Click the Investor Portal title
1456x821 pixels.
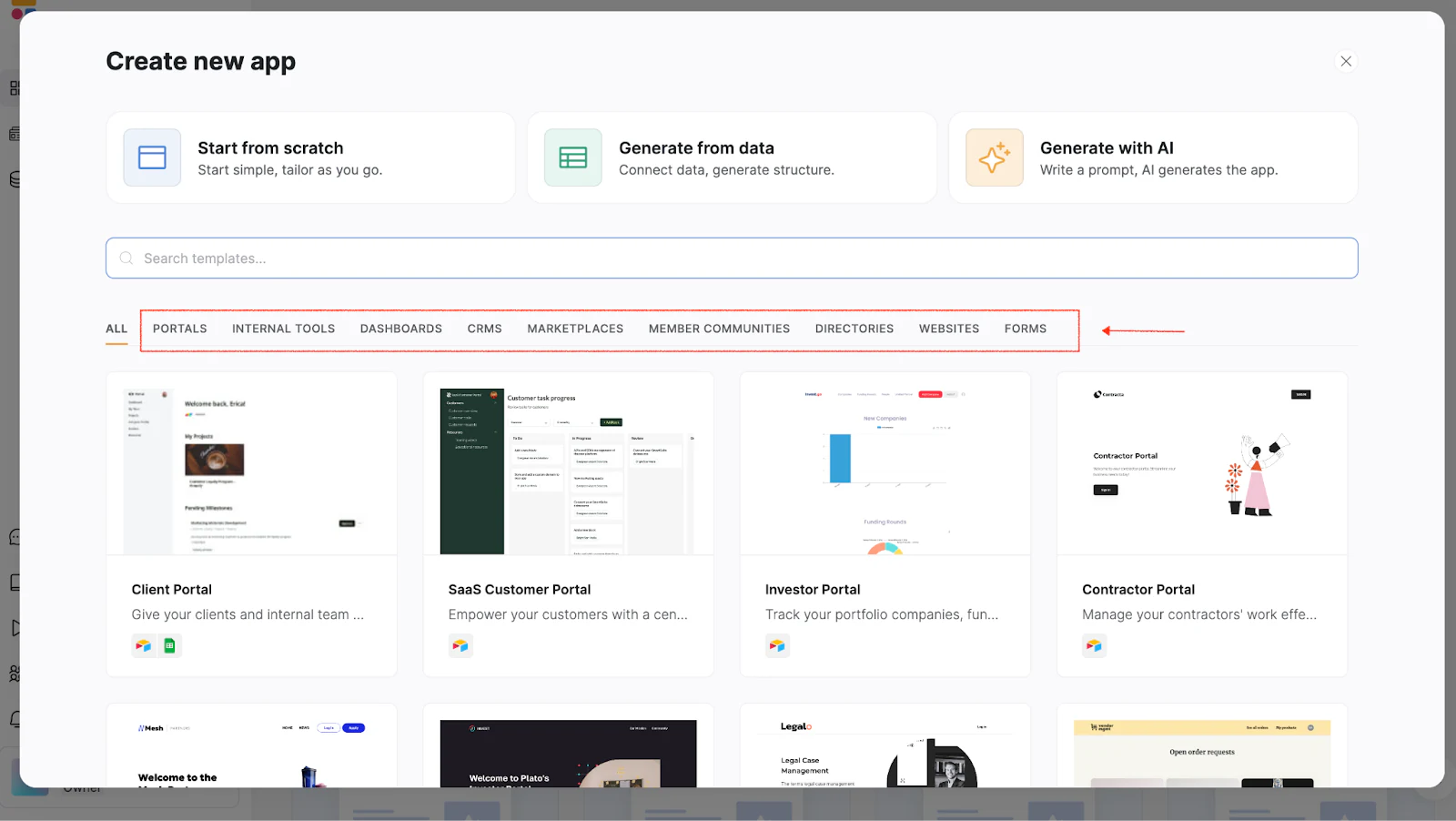coord(813,590)
